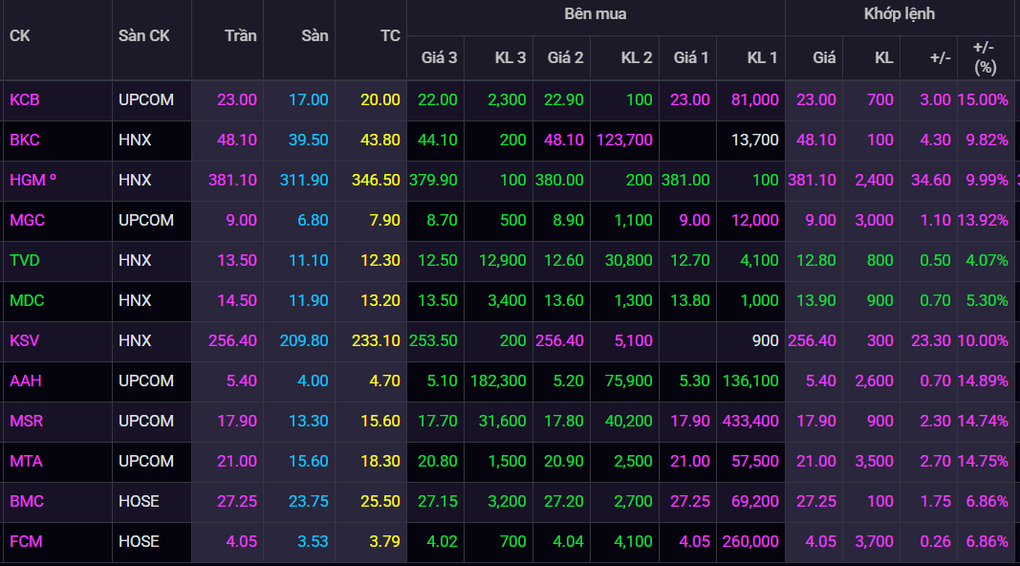
Task: Click MGC percent change 13.92%
Action: (982, 220)
